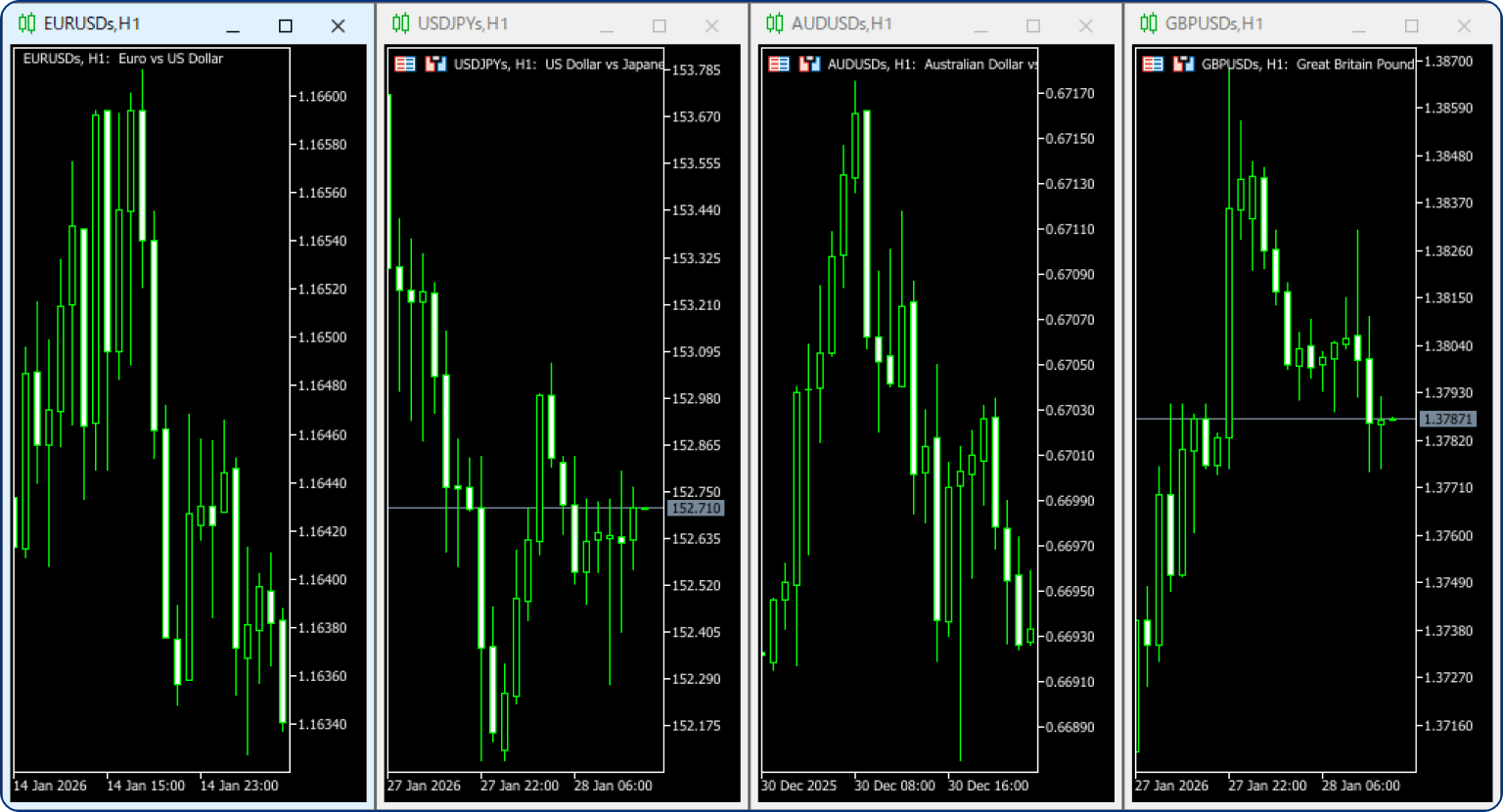Click the 30 Dec 08:00 time axis label
Image resolution: width=1503 pixels, height=812 pixels.
click(x=894, y=786)
